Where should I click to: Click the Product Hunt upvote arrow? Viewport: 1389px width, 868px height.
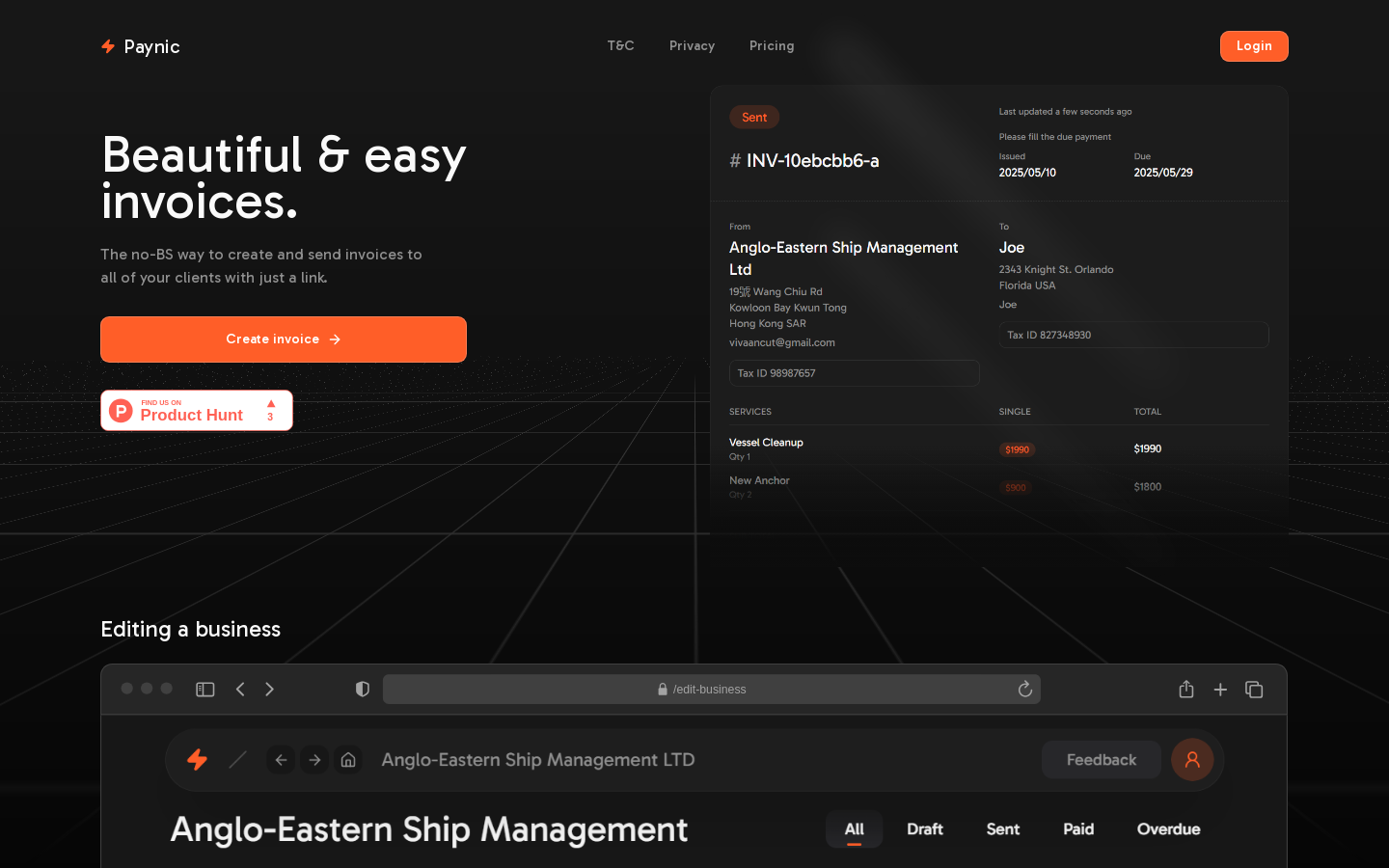click(271, 404)
